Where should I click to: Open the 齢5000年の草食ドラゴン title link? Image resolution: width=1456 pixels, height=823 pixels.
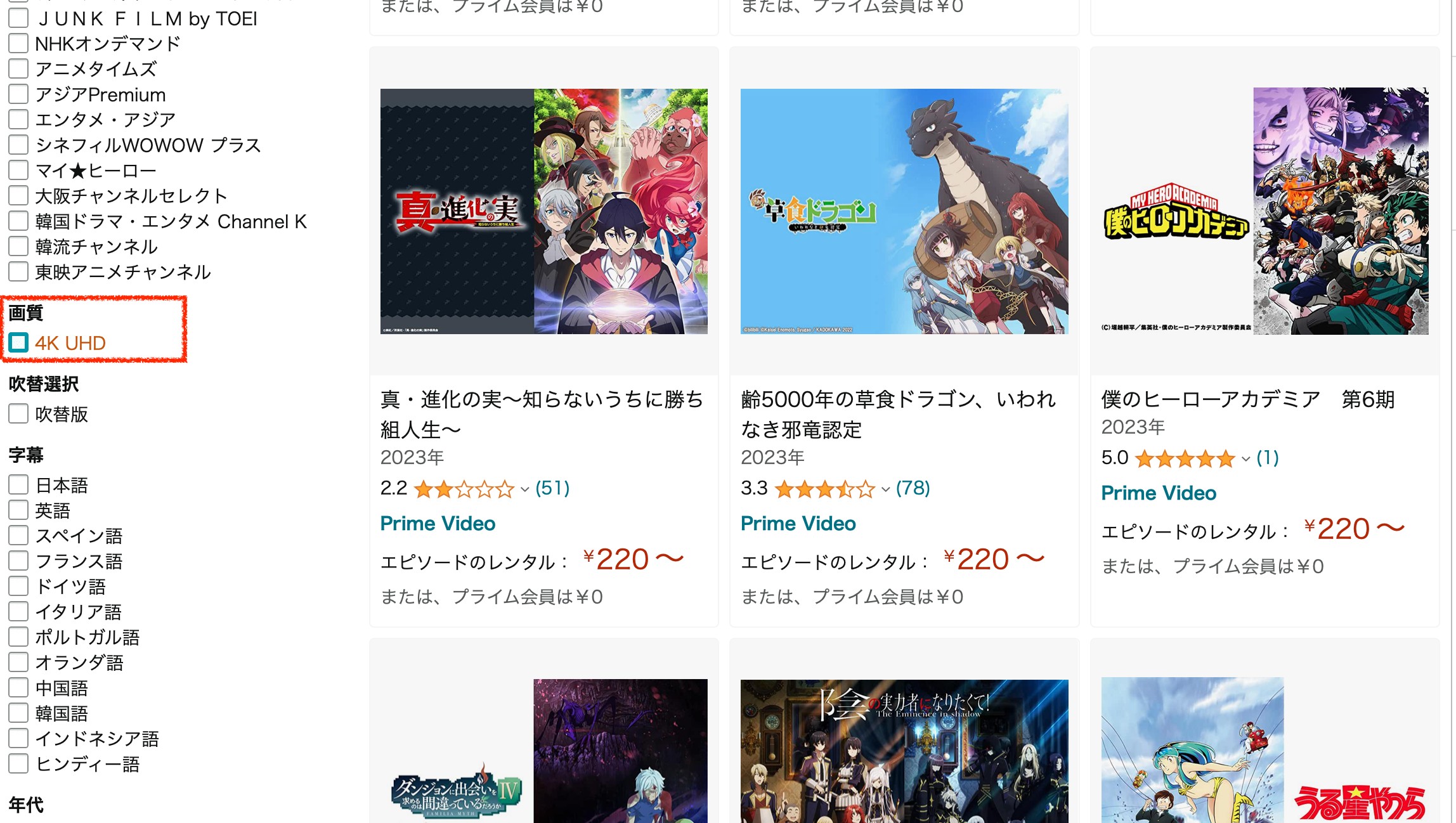pyautogui.click(x=899, y=415)
